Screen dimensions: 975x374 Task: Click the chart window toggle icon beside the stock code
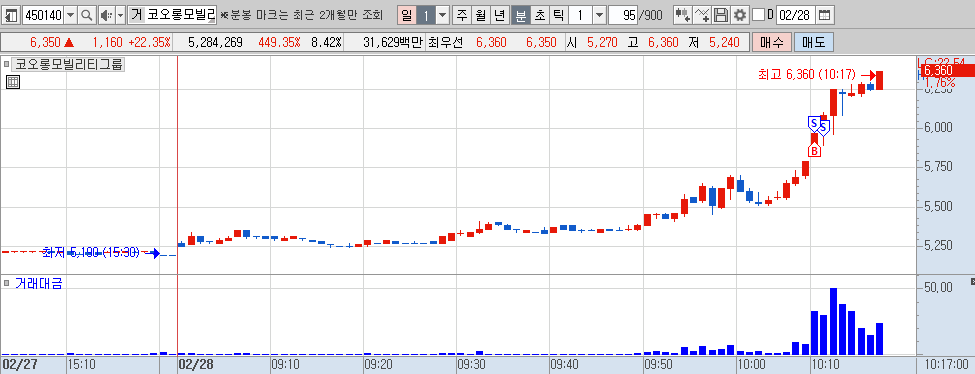[11, 15]
